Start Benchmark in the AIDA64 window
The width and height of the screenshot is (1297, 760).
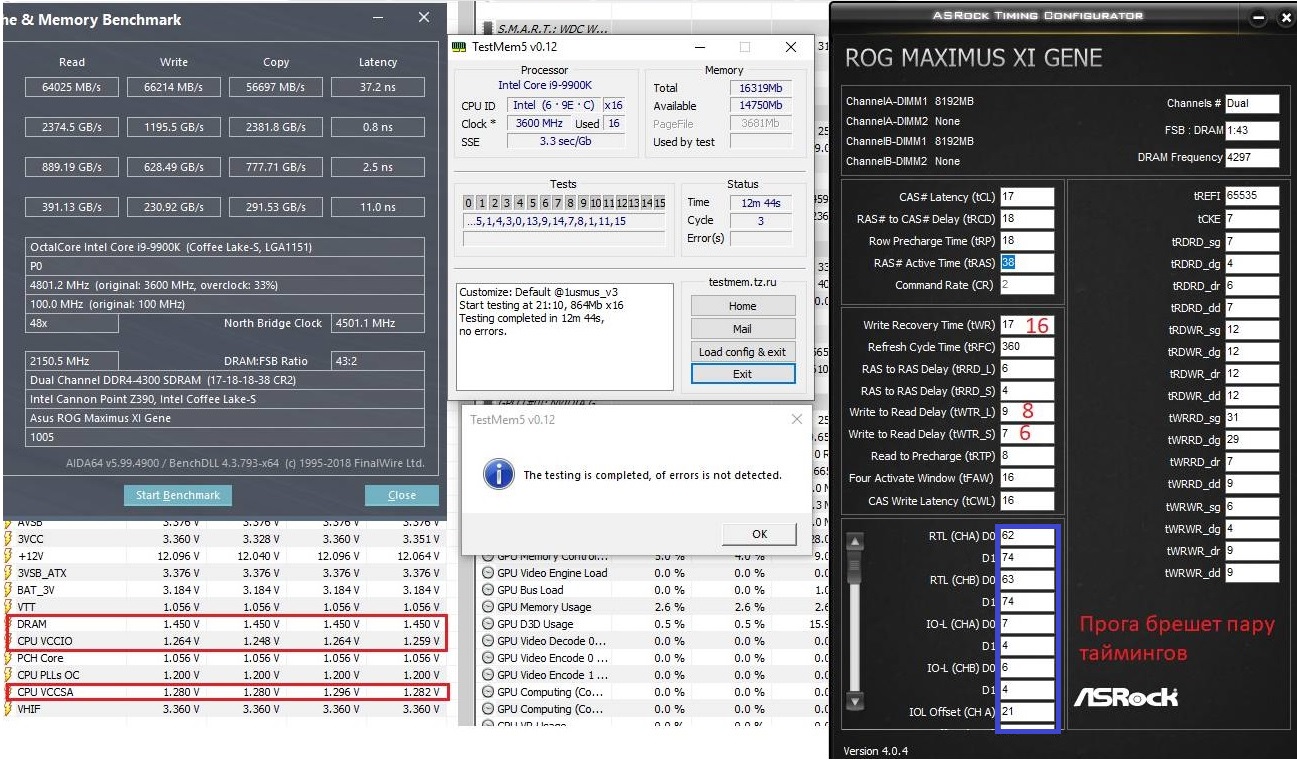(x=178, y=495)
